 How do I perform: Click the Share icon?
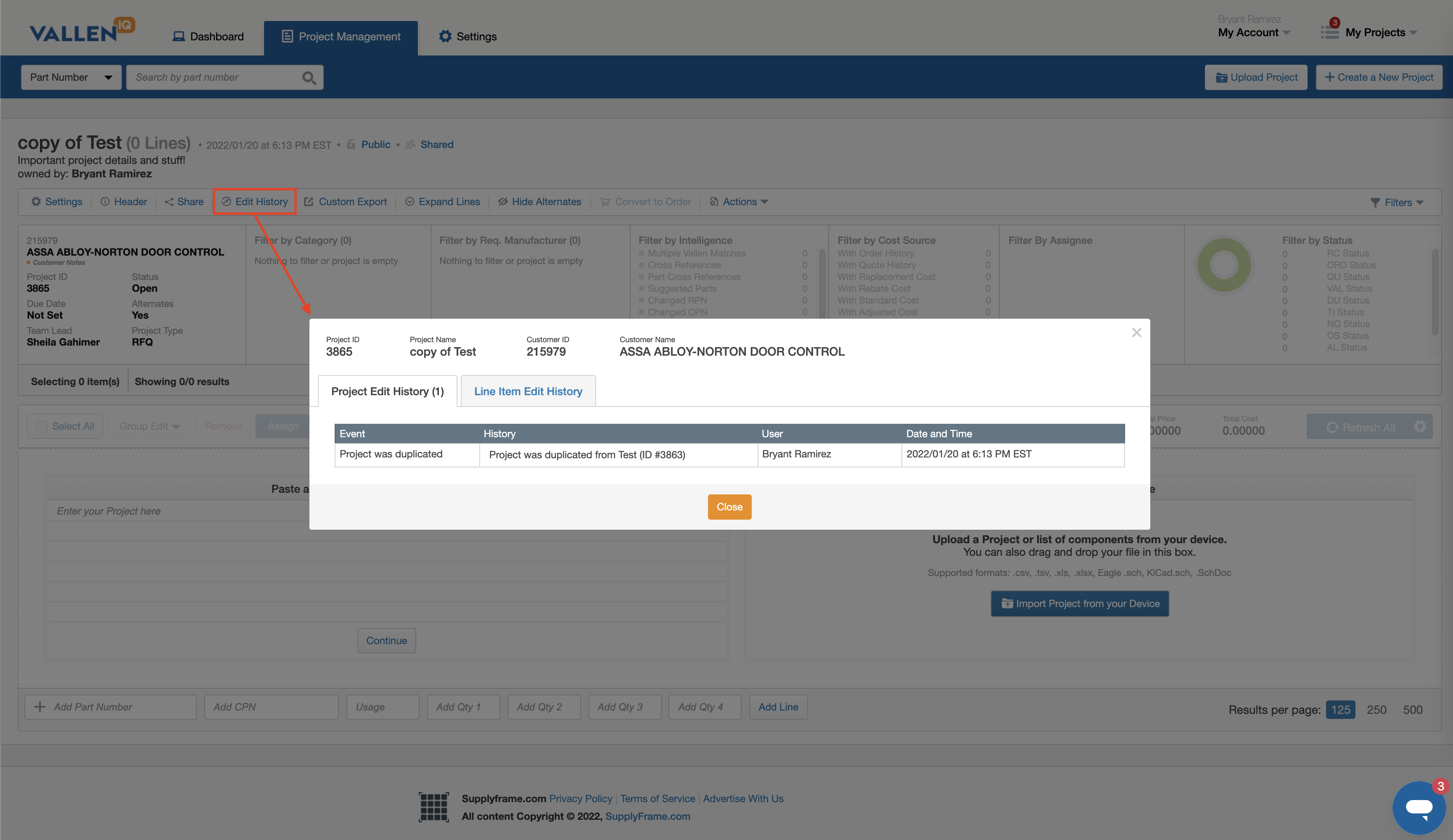(169, 201)
